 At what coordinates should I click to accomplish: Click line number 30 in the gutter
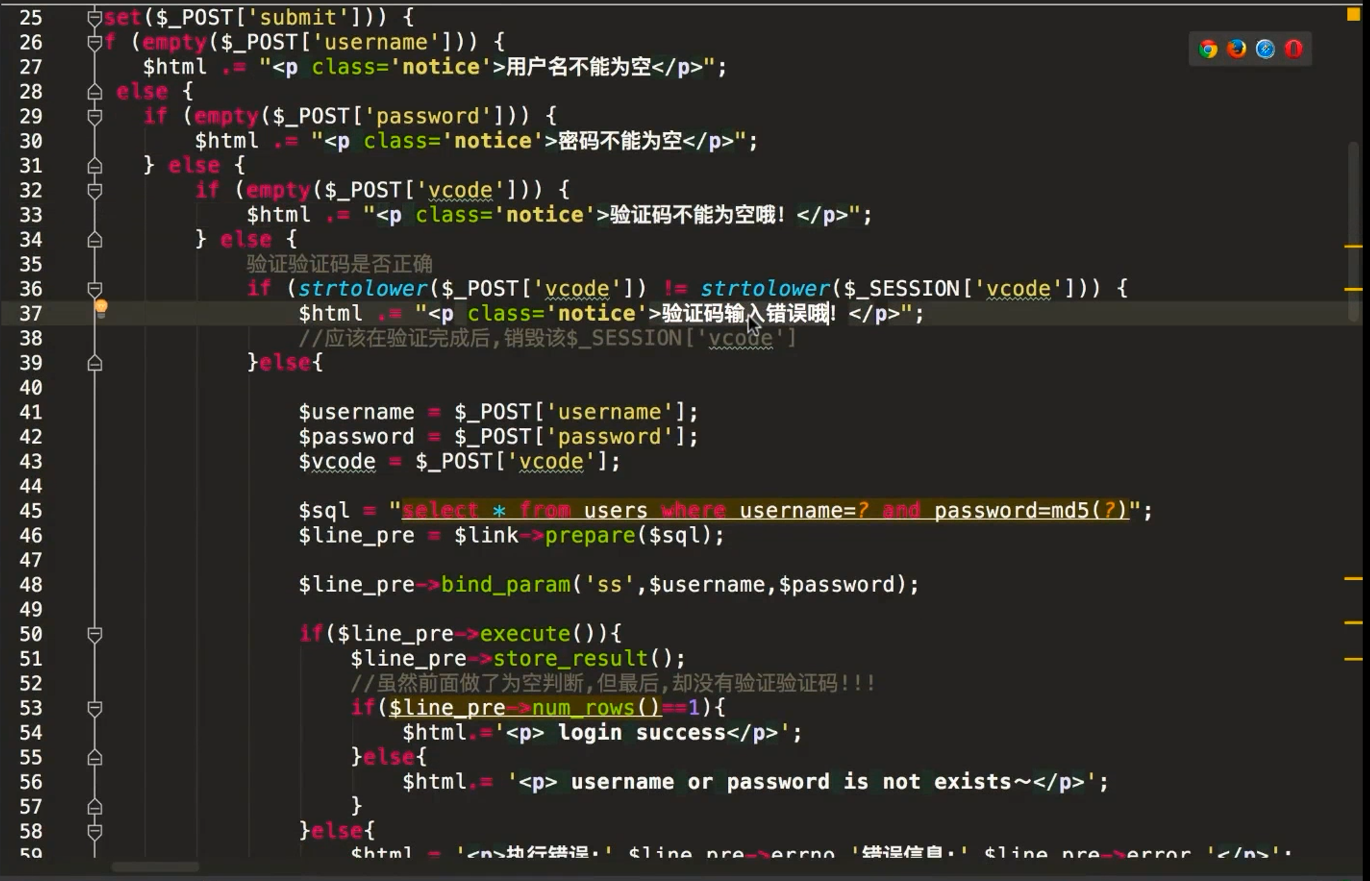tap(31, 141)
